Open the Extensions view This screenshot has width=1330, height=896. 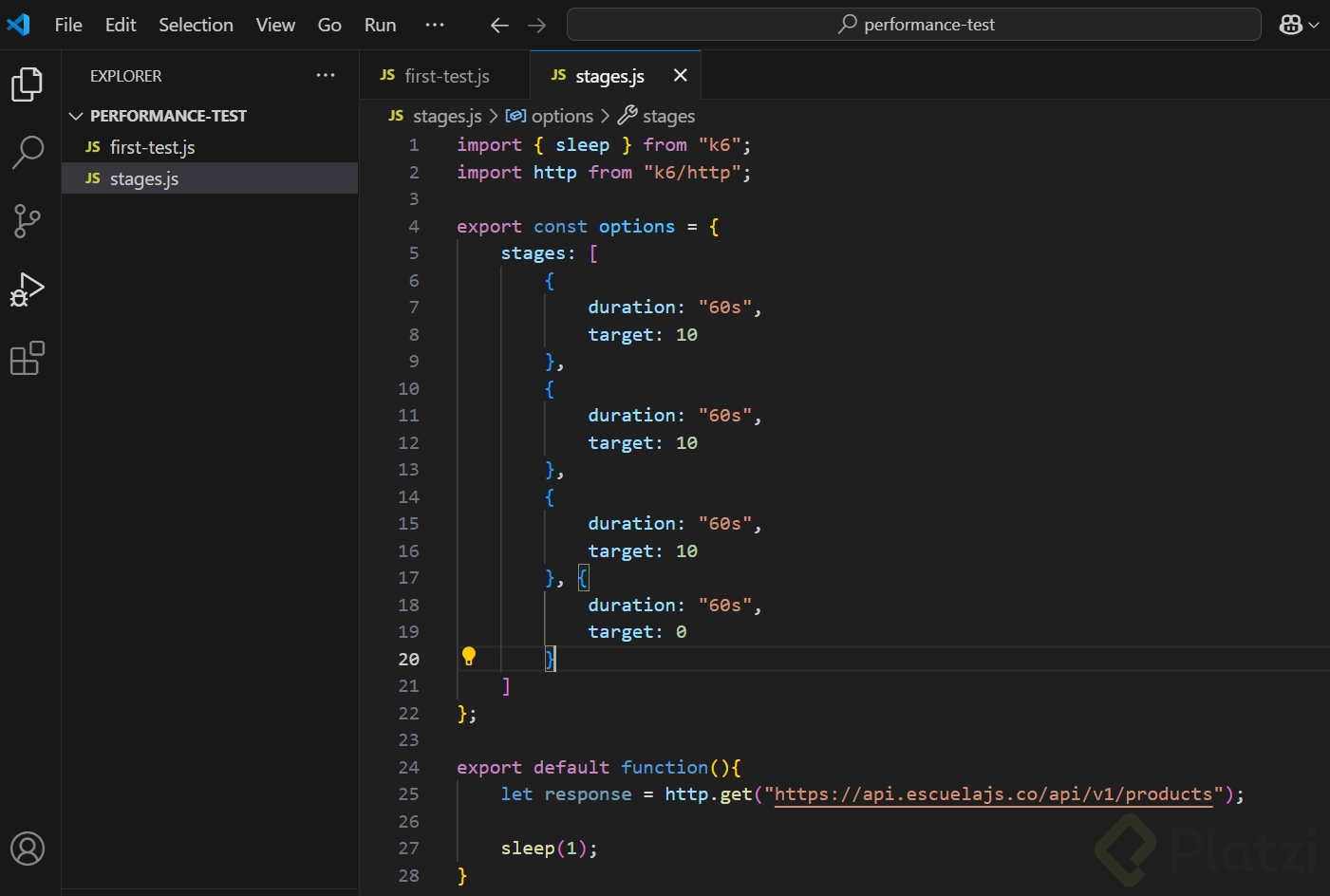(x=27, y=359)
